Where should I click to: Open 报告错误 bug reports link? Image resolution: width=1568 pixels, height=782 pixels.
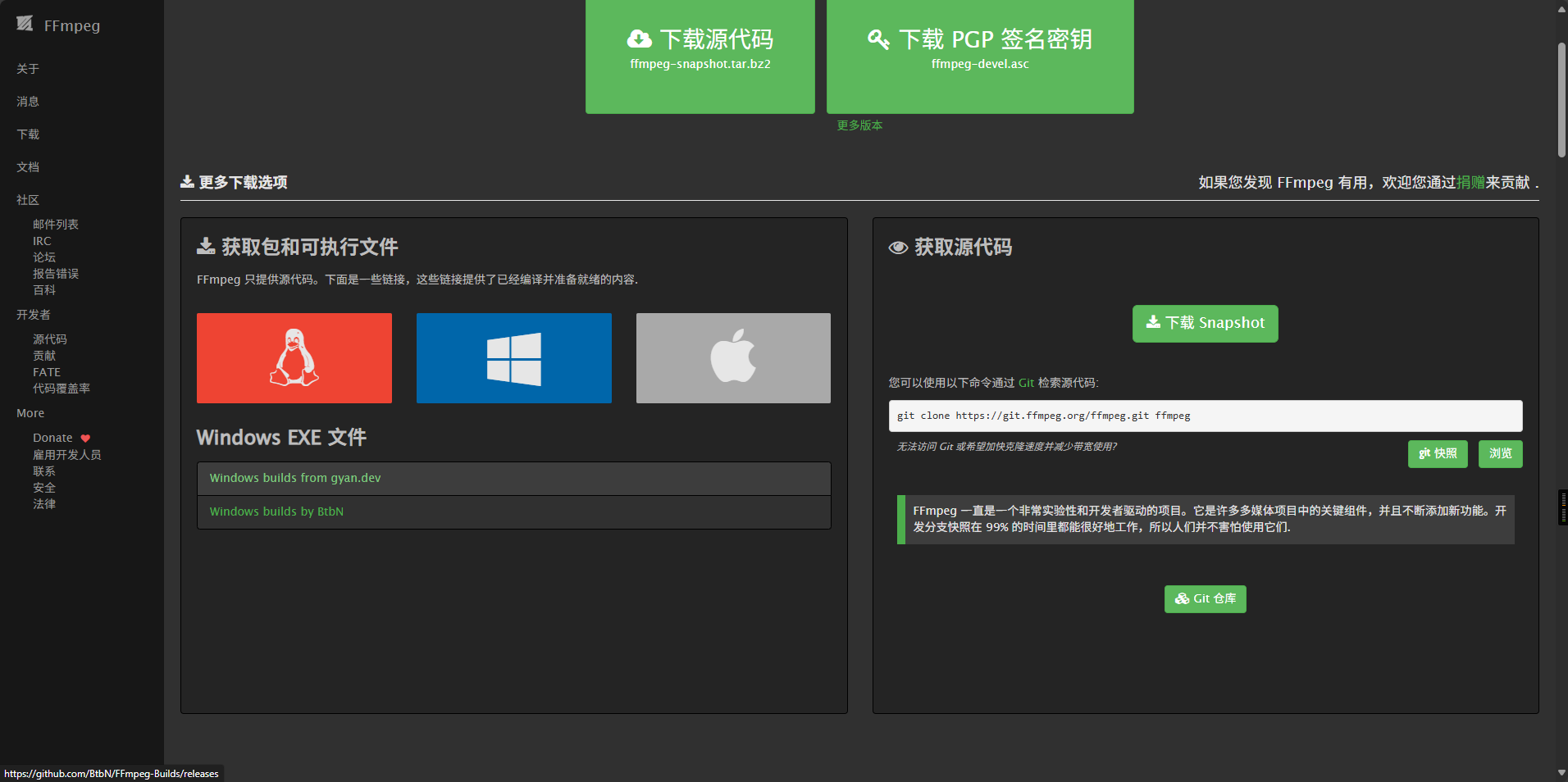(56, 274)
